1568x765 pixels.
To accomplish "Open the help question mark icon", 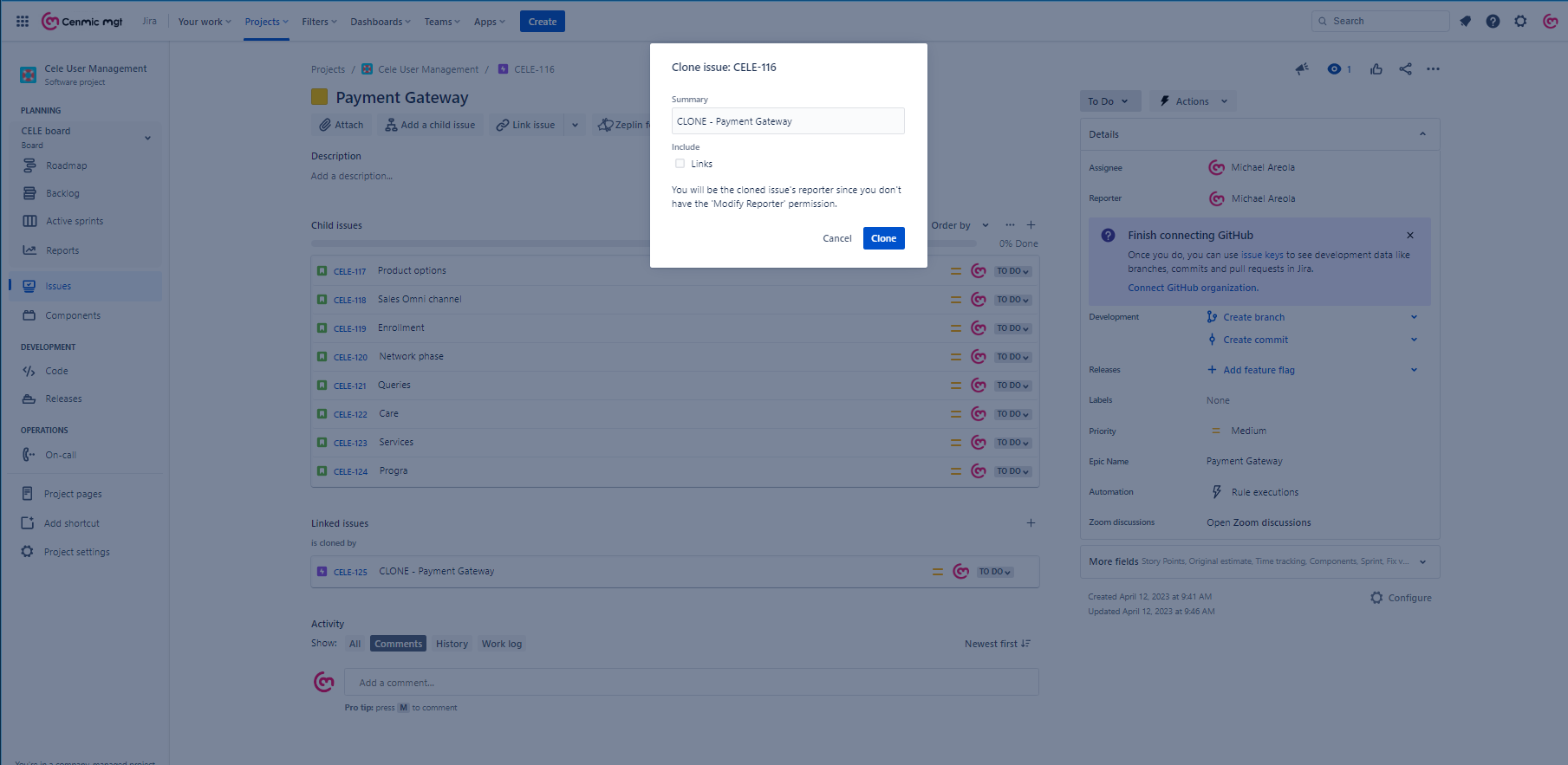I will [1493, 22].
